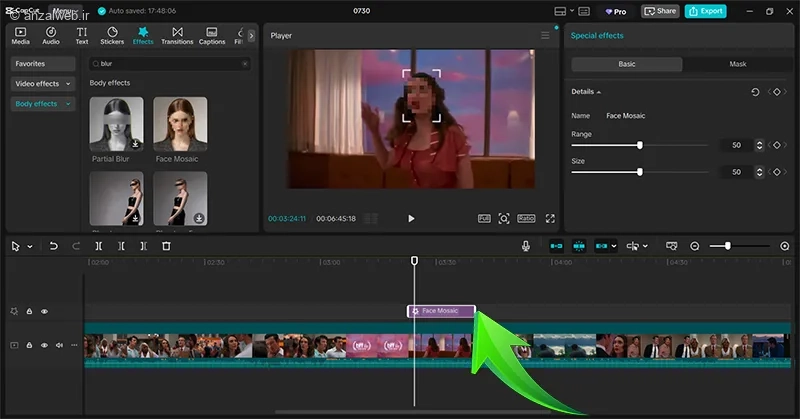Collapse the Body effects category
Viewport: 800px width, 419px height.
[43, 104]
